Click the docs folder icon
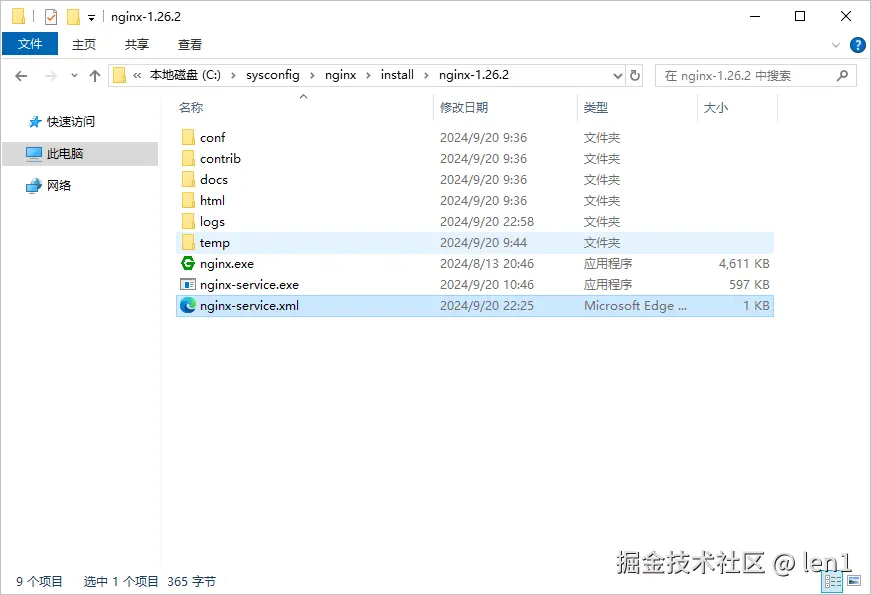Image resolution: width=871 pixels, height=595 pixels. point(188,179)
